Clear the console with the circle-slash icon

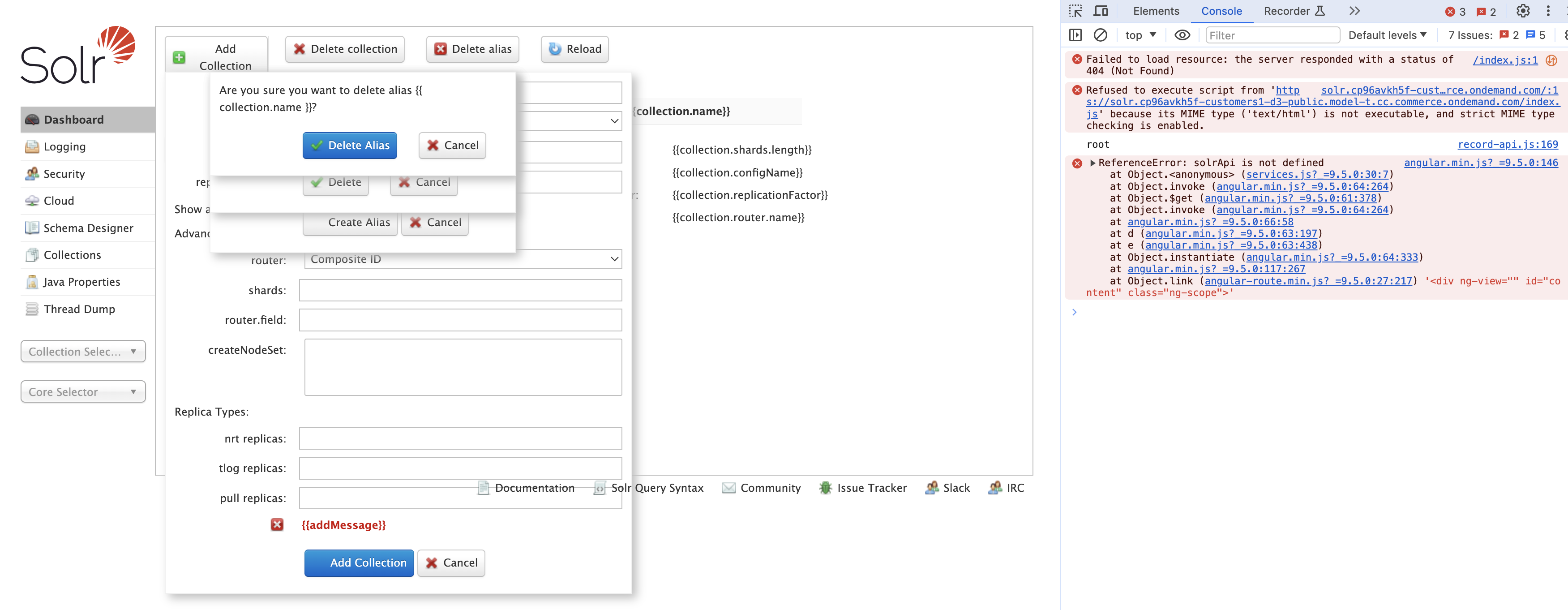[1101, 35]
